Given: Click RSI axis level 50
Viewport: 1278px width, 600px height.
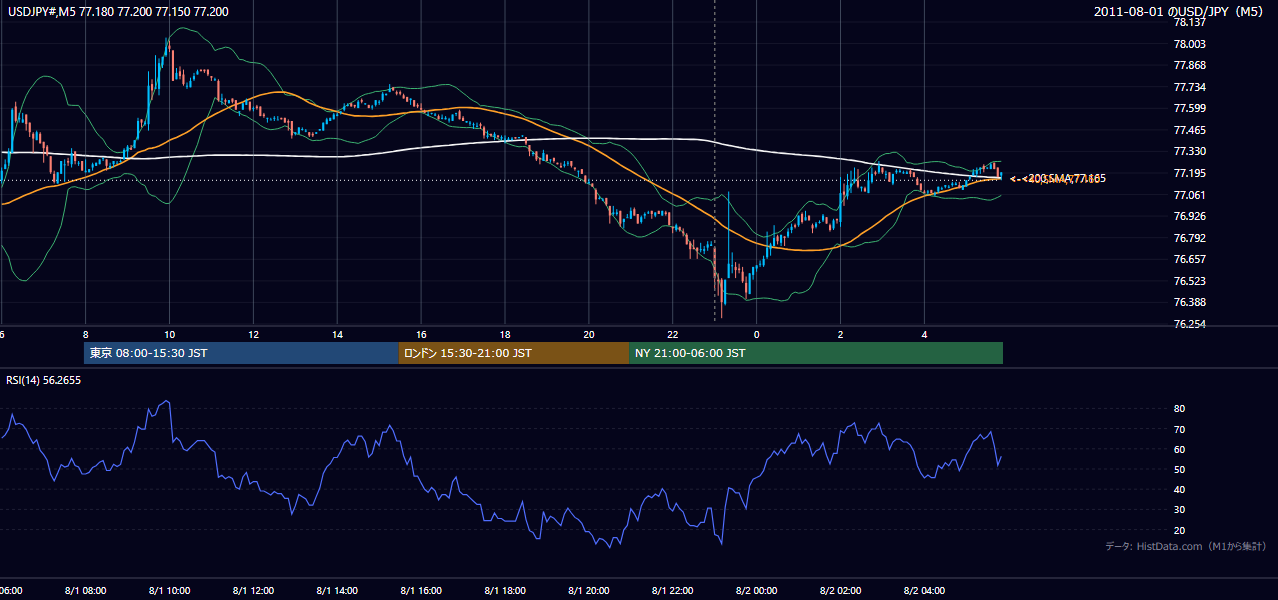Looking at the screenshot, I should (1179, 469).
